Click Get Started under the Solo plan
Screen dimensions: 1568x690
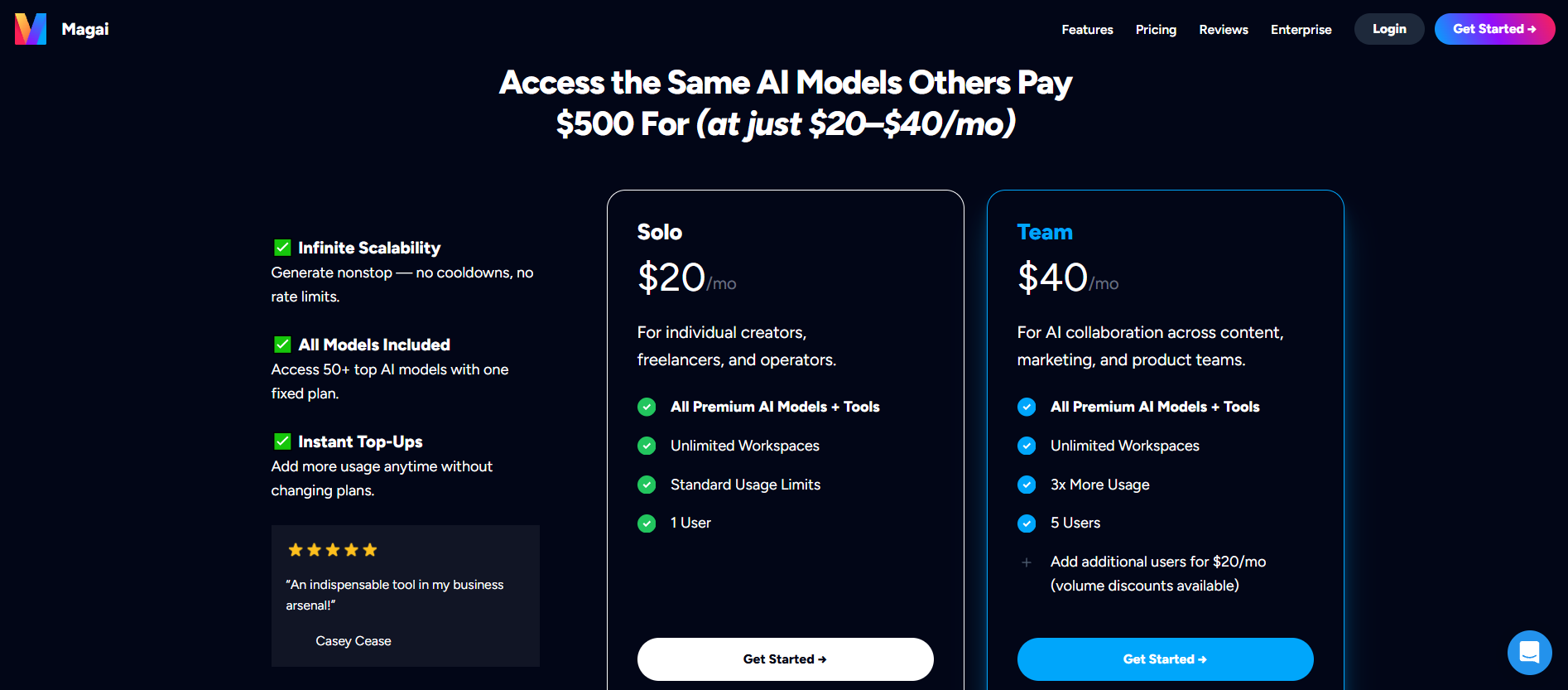coord(785,659)
